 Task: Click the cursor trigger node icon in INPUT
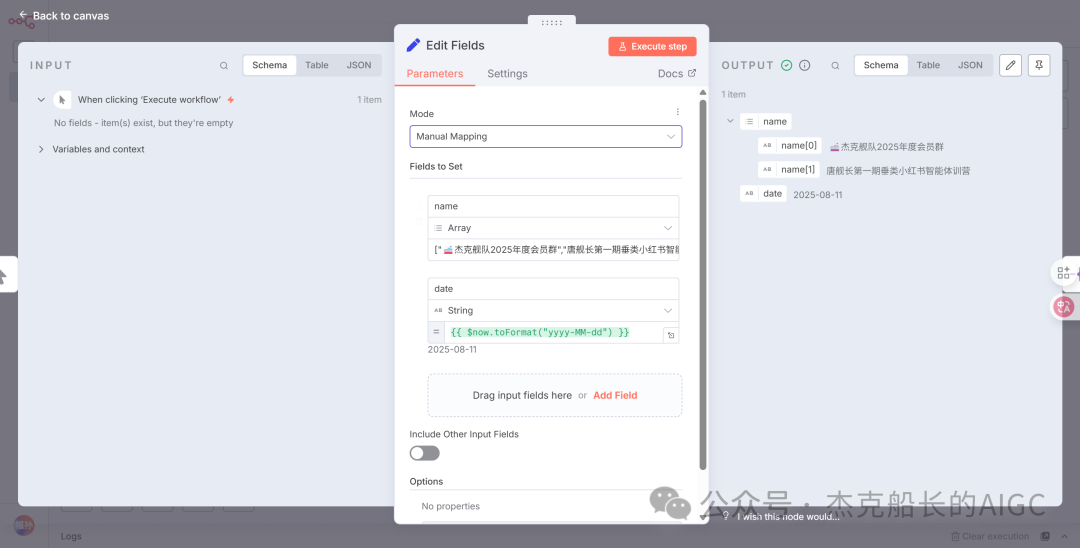tap(62, 100)
